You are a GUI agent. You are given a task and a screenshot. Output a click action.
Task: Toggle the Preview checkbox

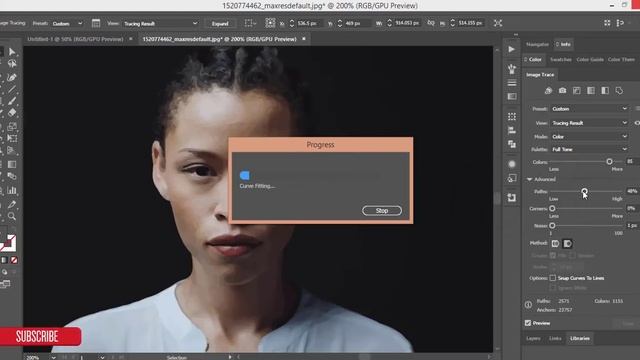[x=528, y=323]
